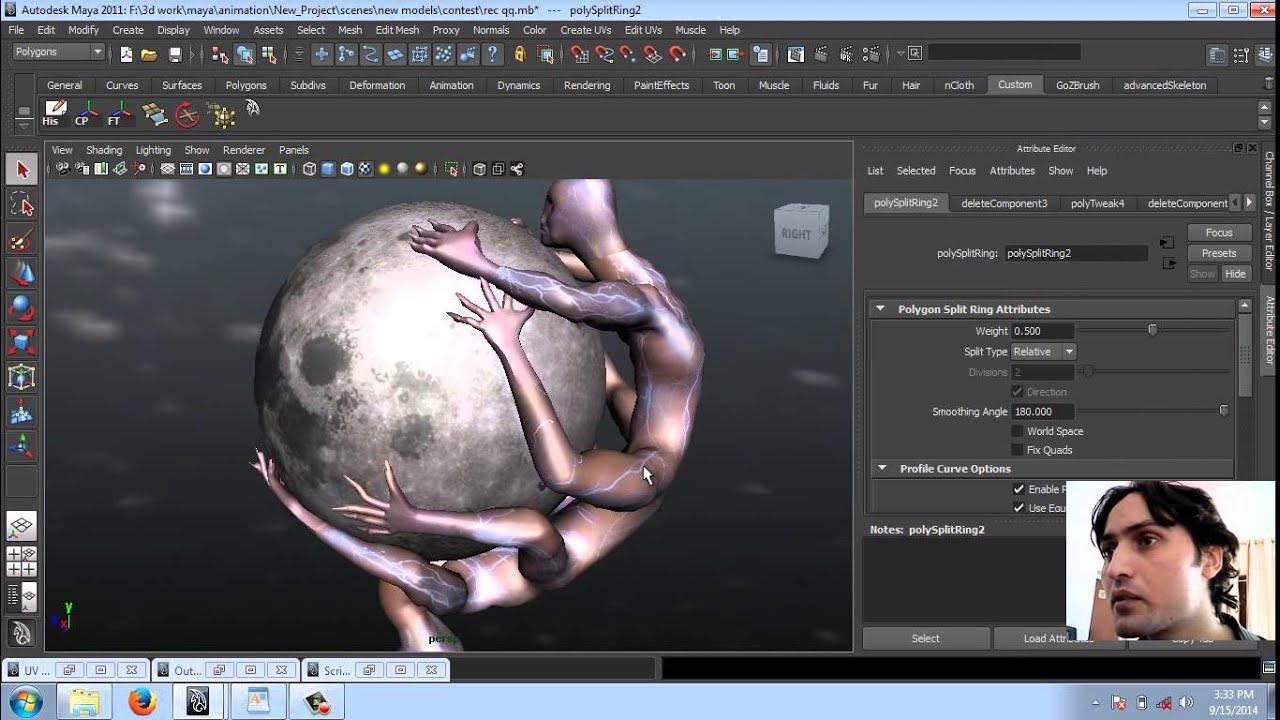The height and width of the screenshot is (720, 1280).
Task: Open the Edit Mesh menu
Action: click(x=397, y=30)
